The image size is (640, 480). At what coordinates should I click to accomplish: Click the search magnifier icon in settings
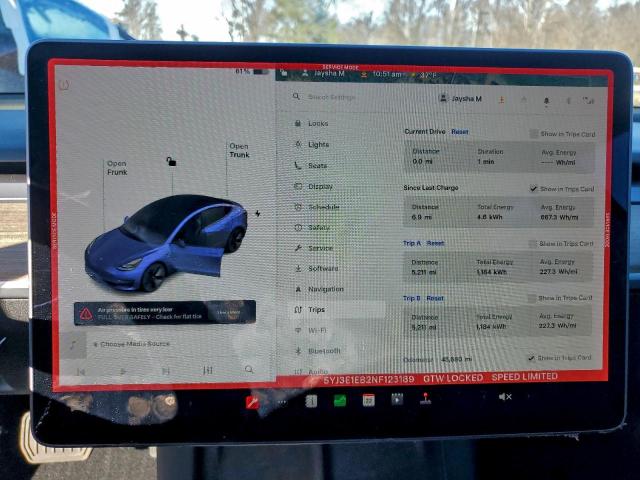296,96
